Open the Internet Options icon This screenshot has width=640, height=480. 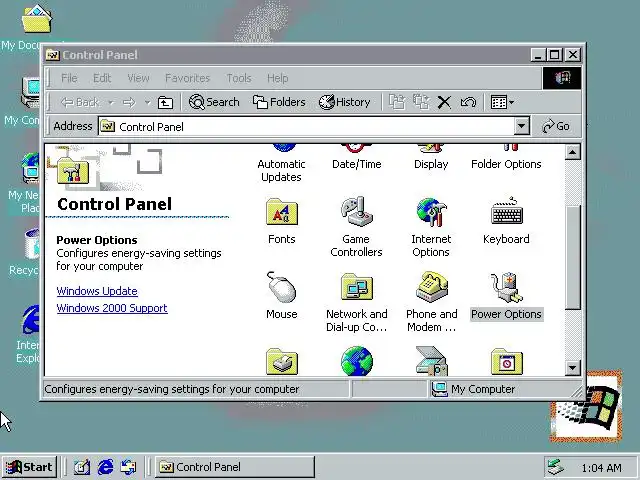(x=431, y=212)
